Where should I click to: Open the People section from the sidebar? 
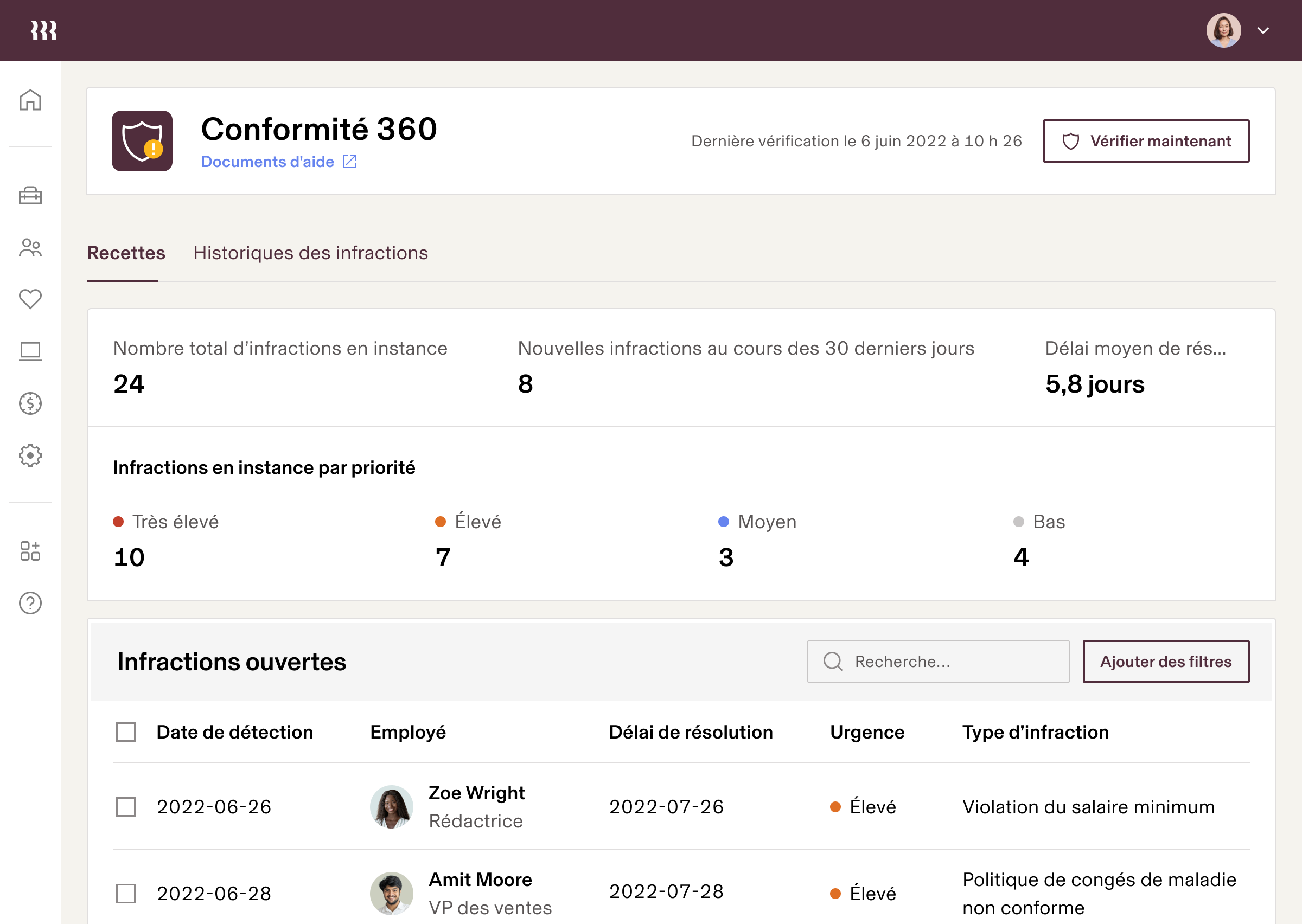point(30,247)
